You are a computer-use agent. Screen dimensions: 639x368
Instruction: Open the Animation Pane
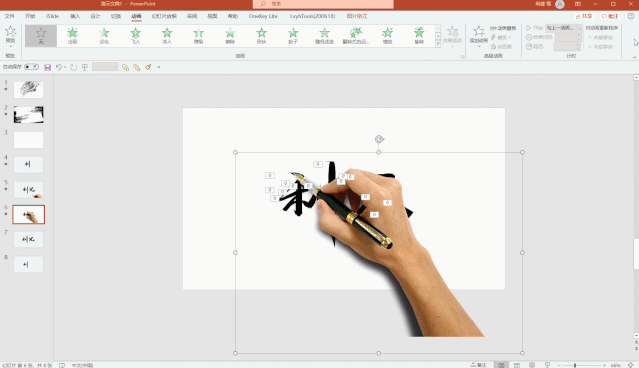click(503, 28)
